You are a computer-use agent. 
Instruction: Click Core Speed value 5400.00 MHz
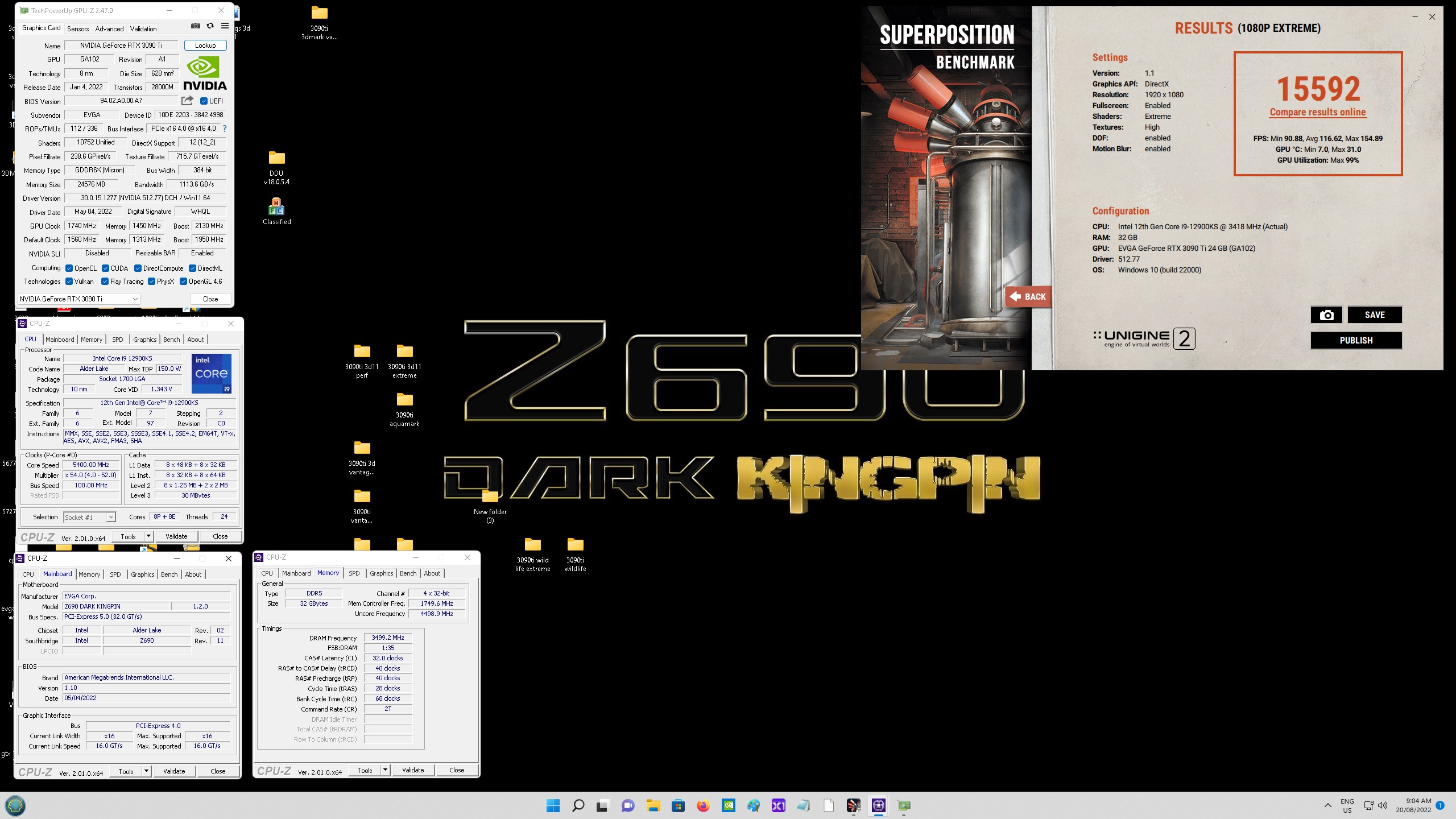tap(91, 465)
